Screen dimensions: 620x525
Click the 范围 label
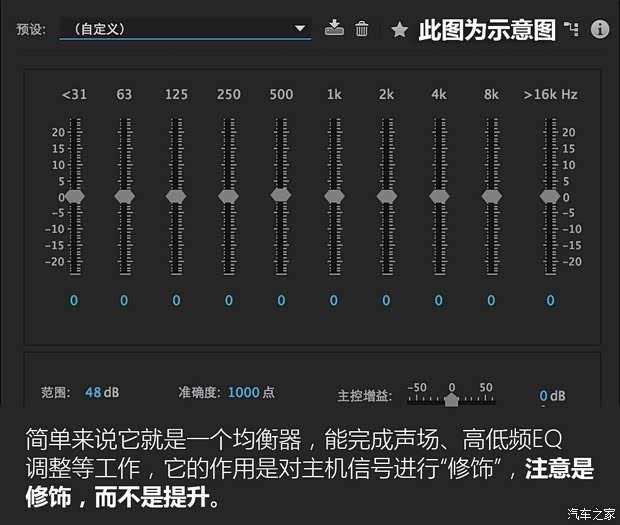[56, 393]
